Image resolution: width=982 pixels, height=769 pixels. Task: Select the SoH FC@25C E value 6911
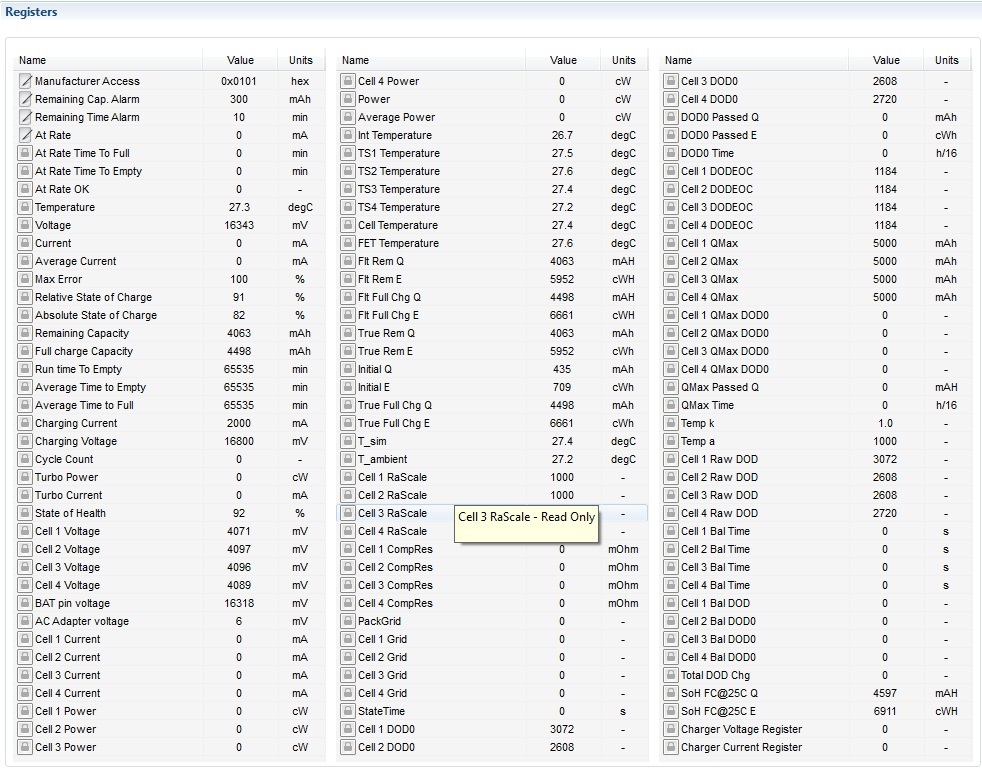[x=885, y=711]
